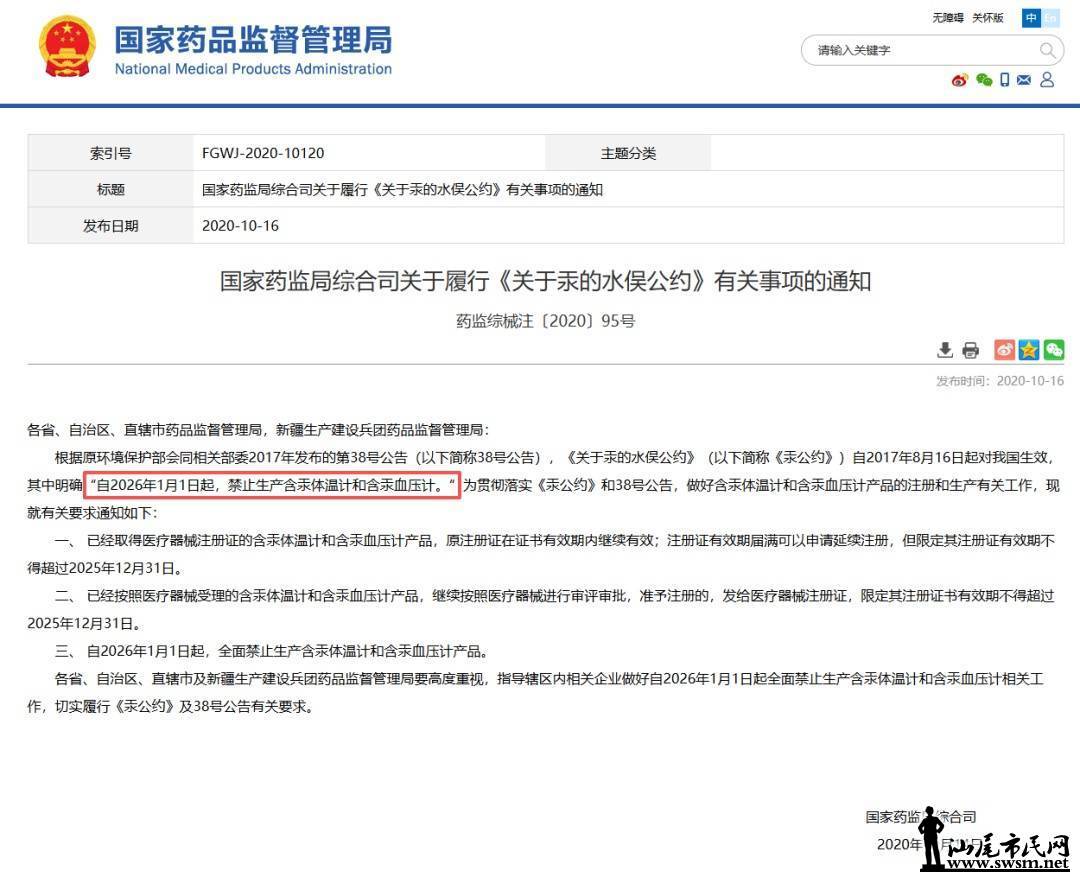Open the 关怀版 care version link
The image size is (1080, 877).
988,18
